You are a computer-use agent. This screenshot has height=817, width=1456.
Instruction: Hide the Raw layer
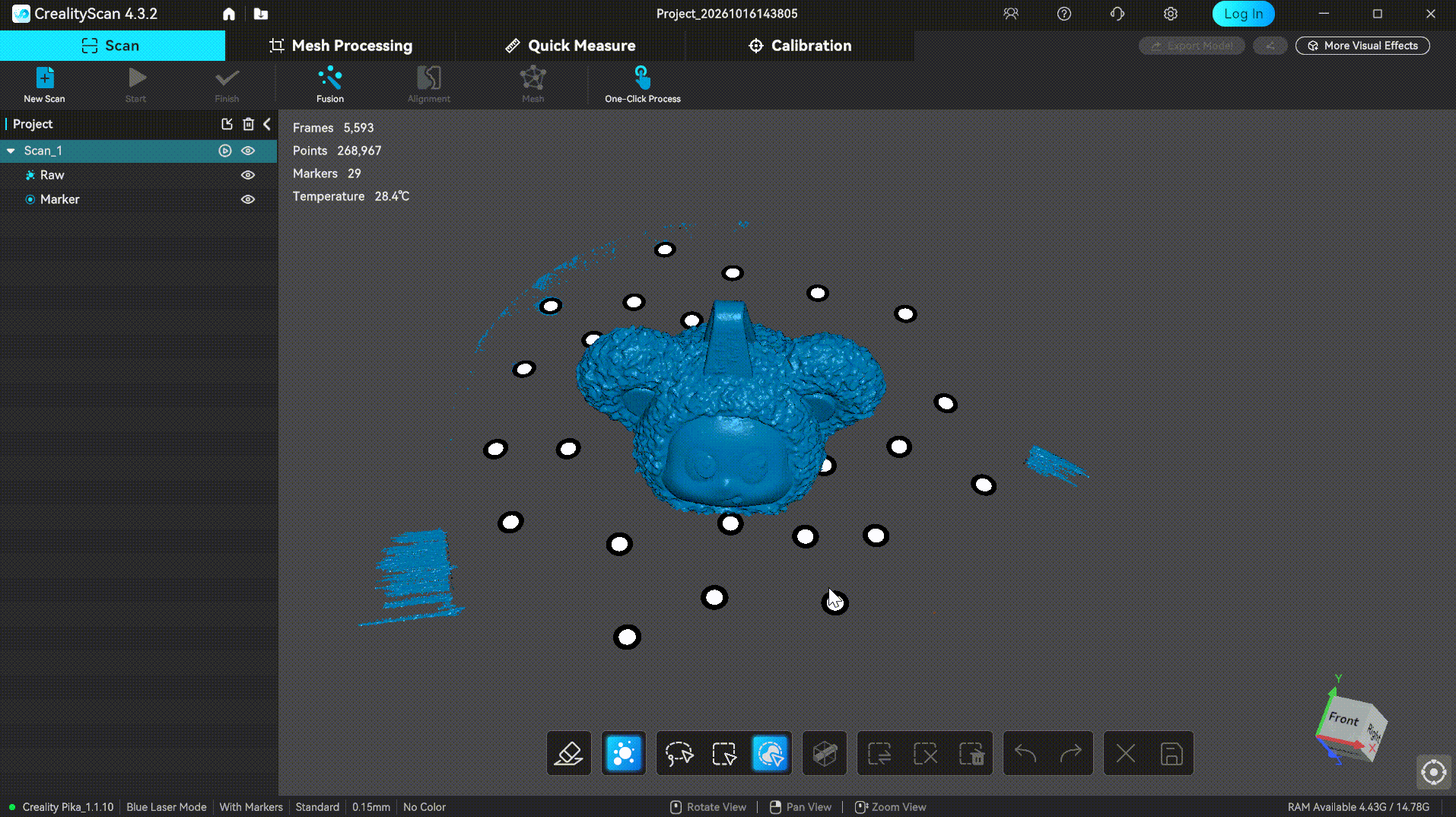[248, 175]
